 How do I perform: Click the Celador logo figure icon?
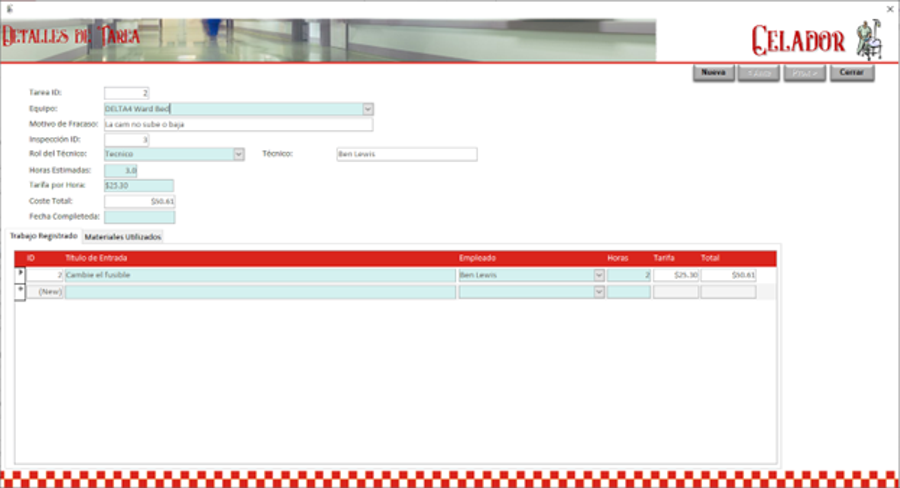868,40
